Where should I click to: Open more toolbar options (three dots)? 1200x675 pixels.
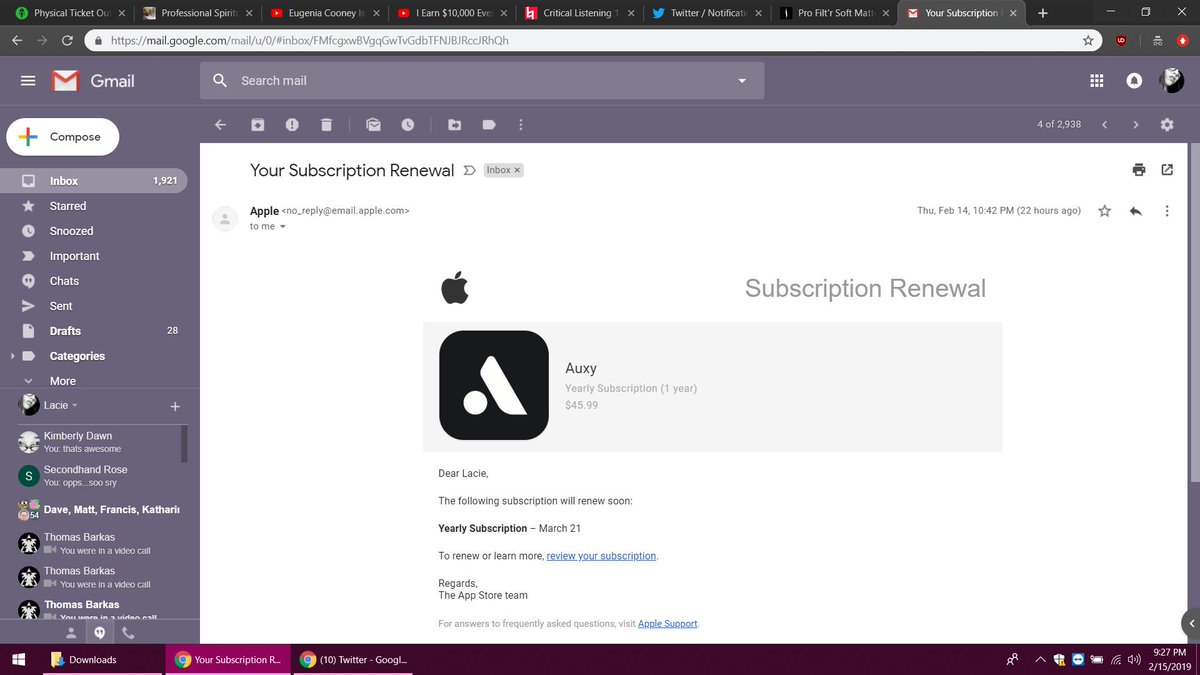[520, 125]
